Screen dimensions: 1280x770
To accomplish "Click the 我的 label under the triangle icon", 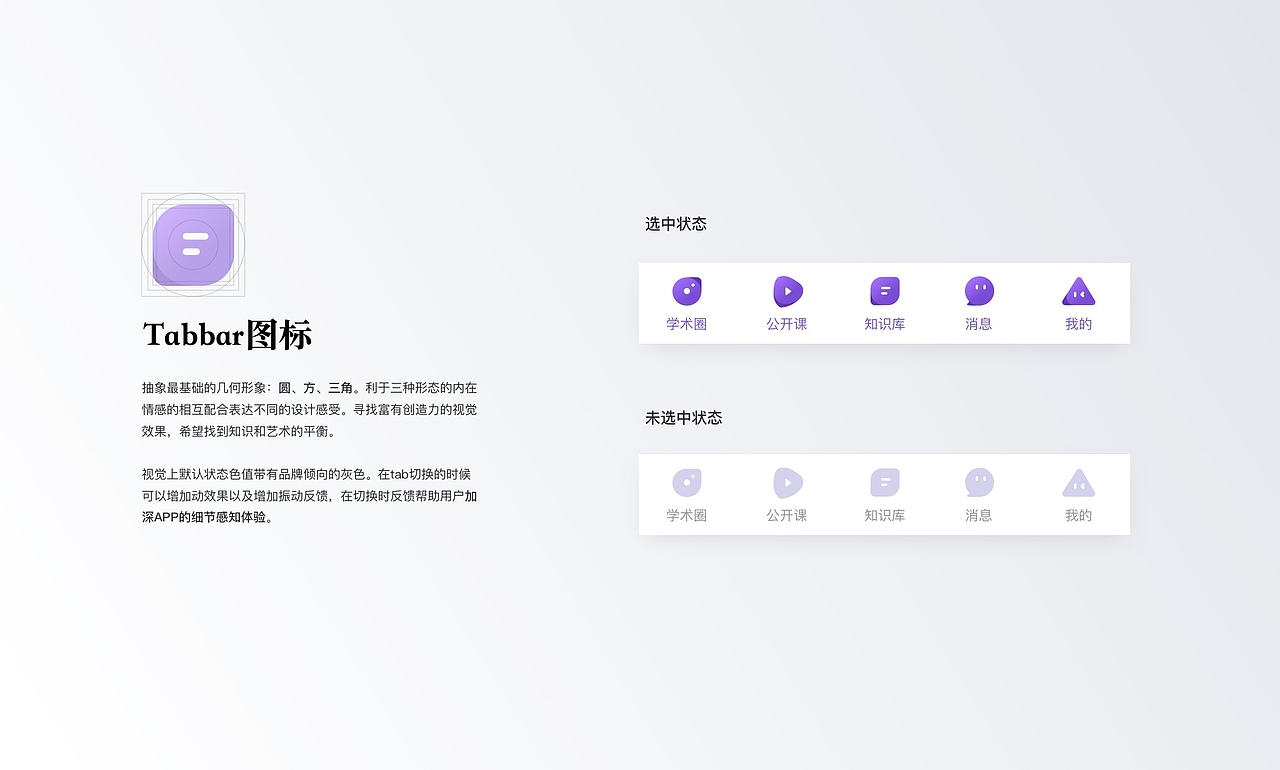I will (1077, 326).
